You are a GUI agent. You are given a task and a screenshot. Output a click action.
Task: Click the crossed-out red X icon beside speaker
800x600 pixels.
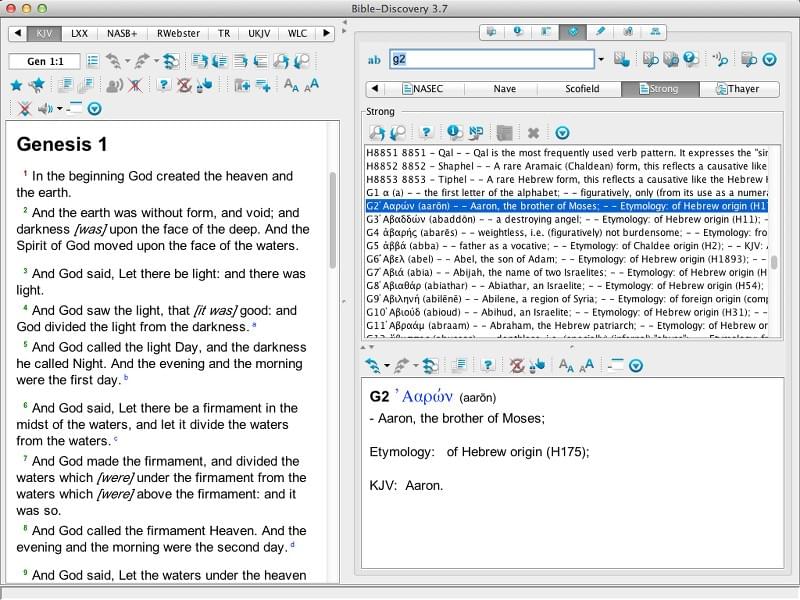pyautogui.click(x=135, y=85)
